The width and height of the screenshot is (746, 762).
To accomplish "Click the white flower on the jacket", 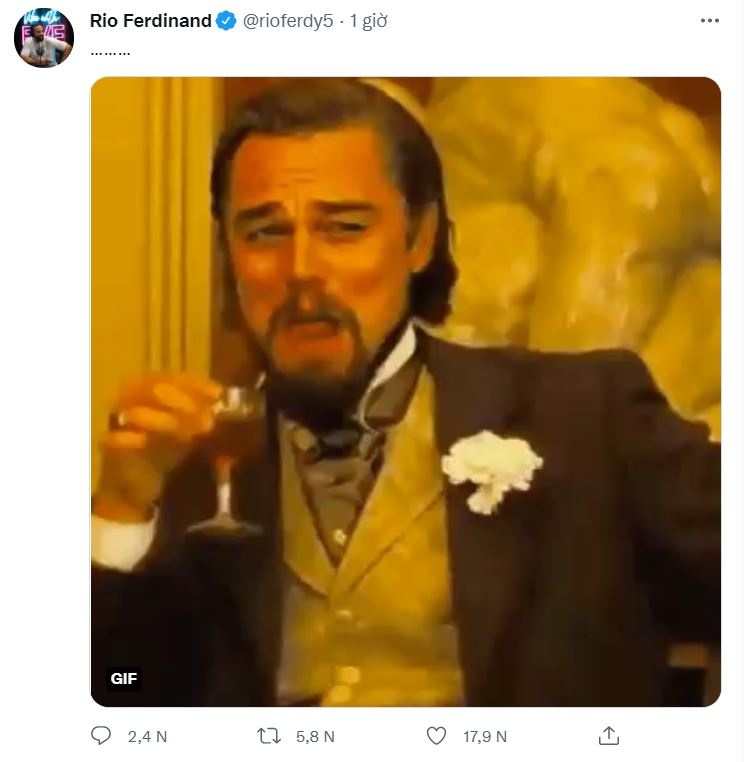I will click(x=491, y=469).
